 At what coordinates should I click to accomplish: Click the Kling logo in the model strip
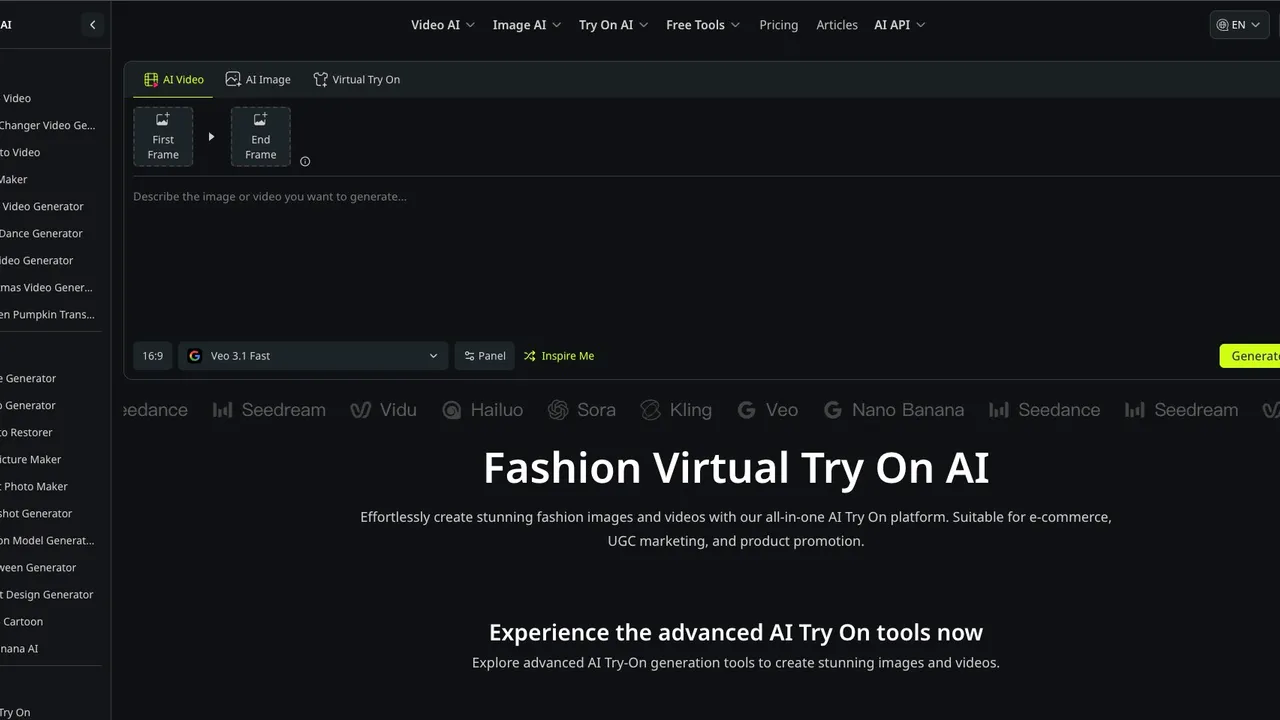tap(676, 410)
